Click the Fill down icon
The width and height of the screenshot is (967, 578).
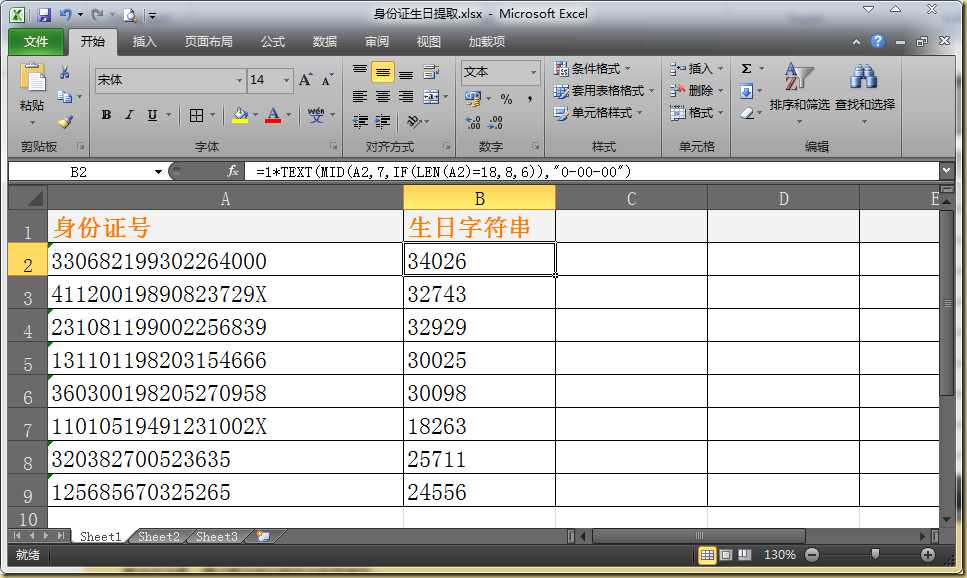pyautogui.click(x=746, y=91)
